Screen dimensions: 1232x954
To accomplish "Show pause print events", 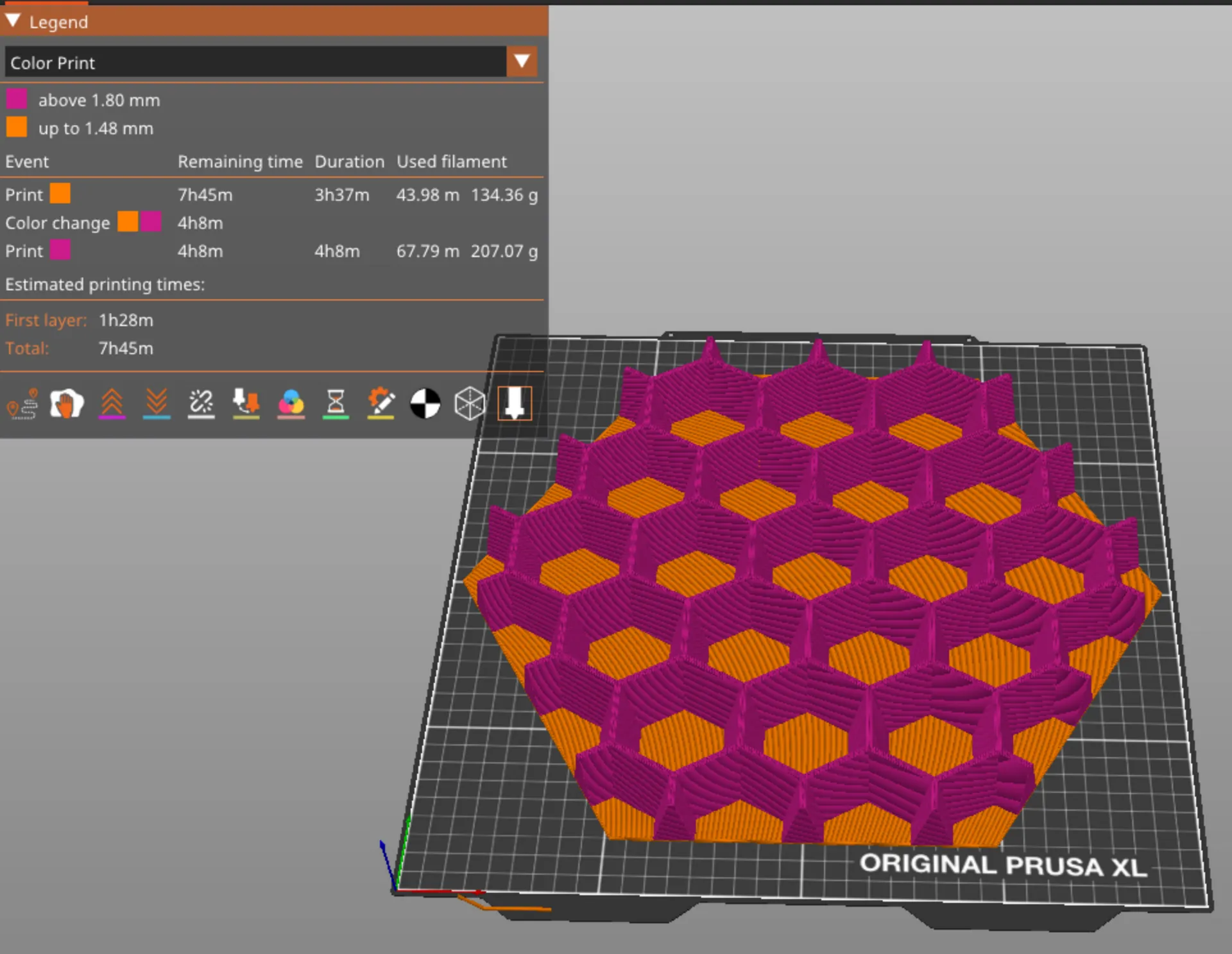I will (x=336, y=403).
